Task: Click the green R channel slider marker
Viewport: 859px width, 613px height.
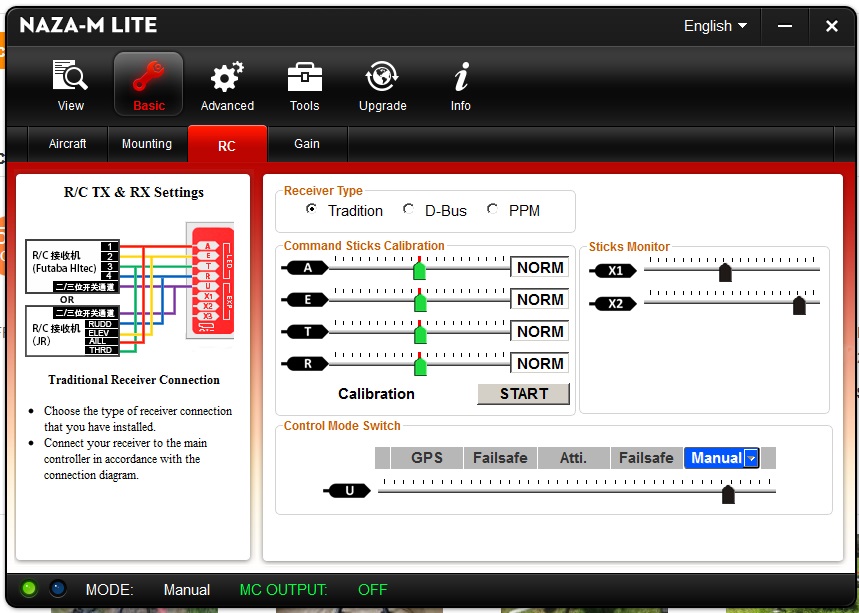Action: pyautogui.click(x=420, y=365)
